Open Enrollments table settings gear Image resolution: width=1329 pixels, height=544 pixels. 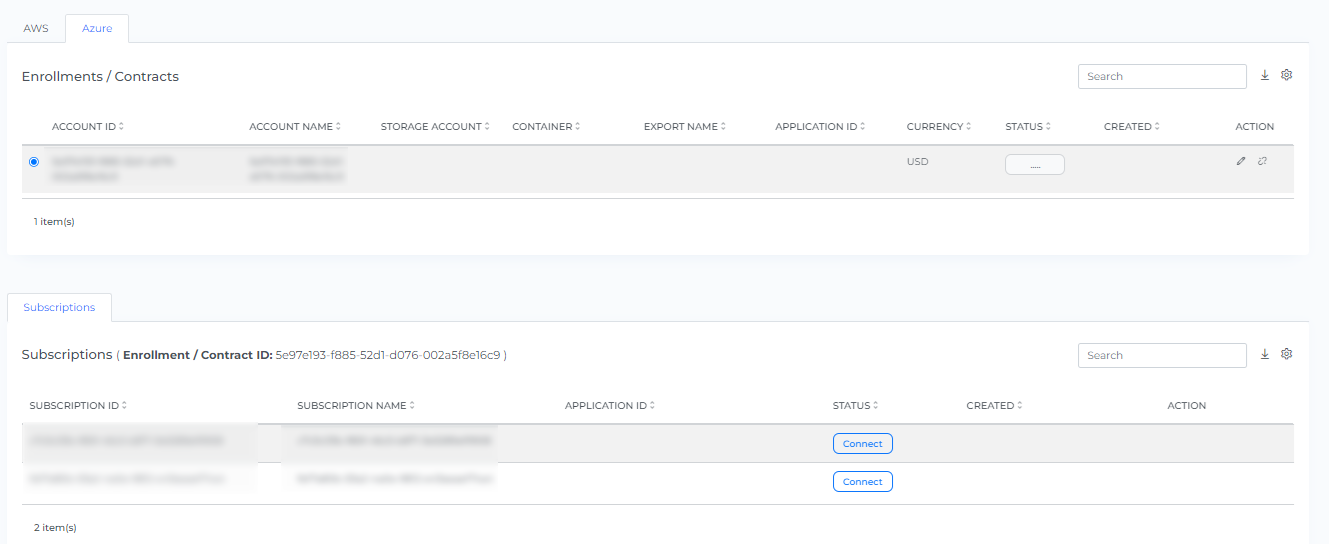(x=1287, y=75)
